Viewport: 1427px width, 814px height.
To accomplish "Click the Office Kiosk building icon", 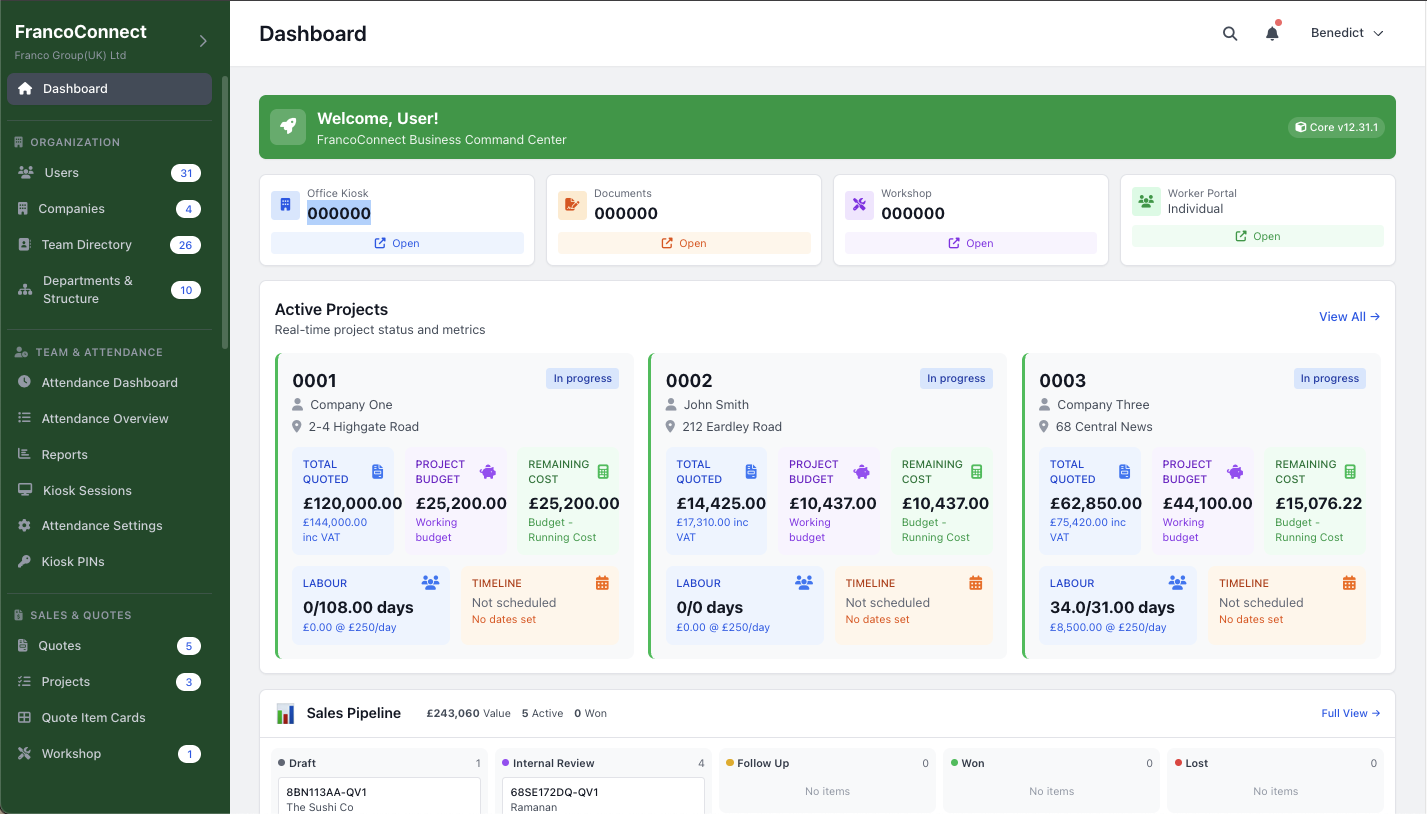I will pyautogui.click(x=285, y=205).
